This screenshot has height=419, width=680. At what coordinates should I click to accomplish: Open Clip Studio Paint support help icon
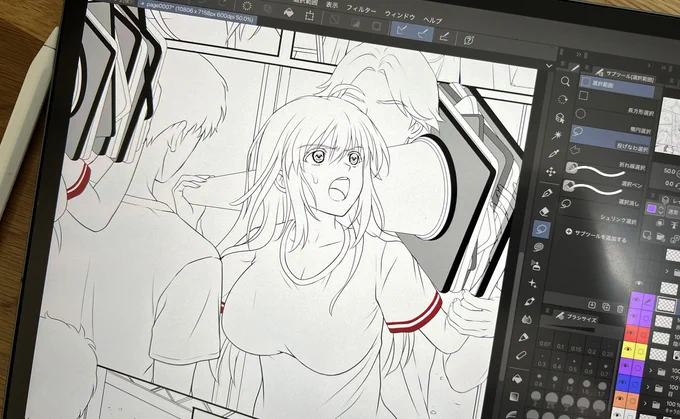469,40
